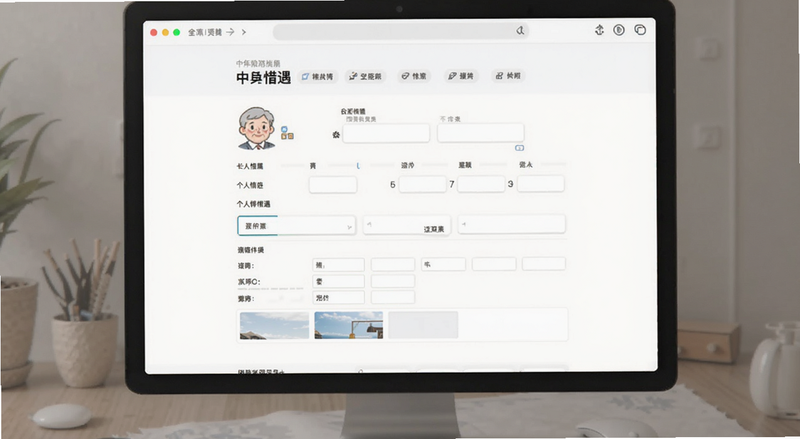Click the small blue icon beside the avatar
800x439 pixels.
click(284, 130)
